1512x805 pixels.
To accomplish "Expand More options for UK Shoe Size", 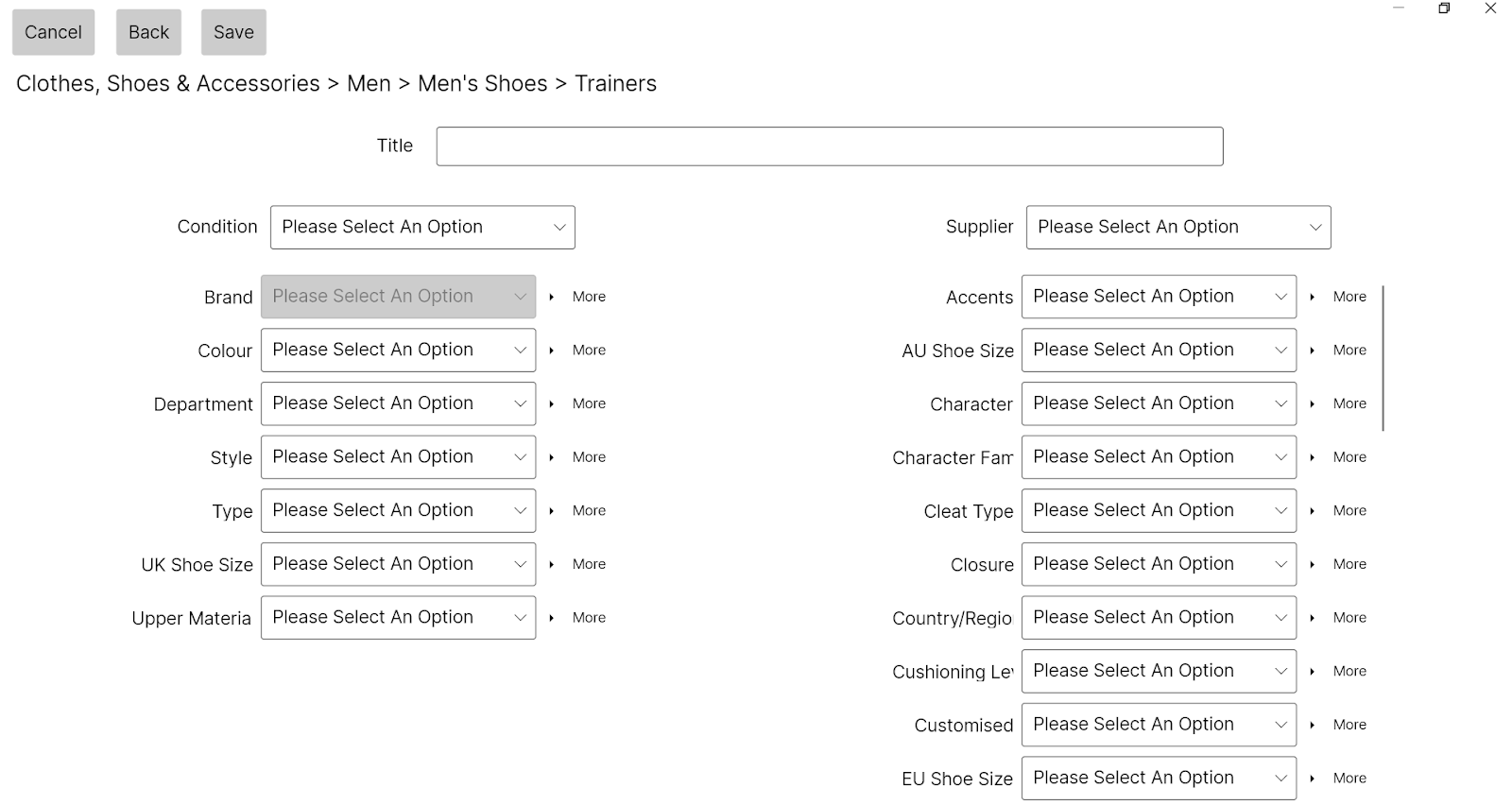I will click(x=552, y=564).
